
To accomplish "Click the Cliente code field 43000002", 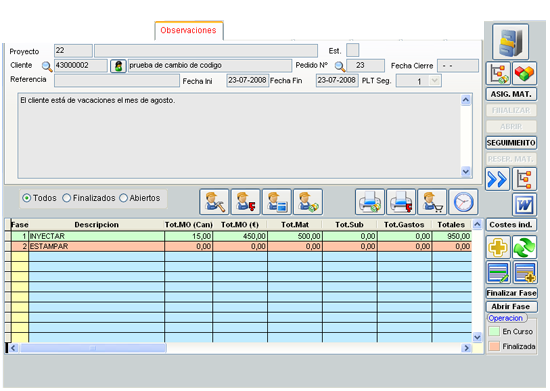I will click(x=81, y=66).
